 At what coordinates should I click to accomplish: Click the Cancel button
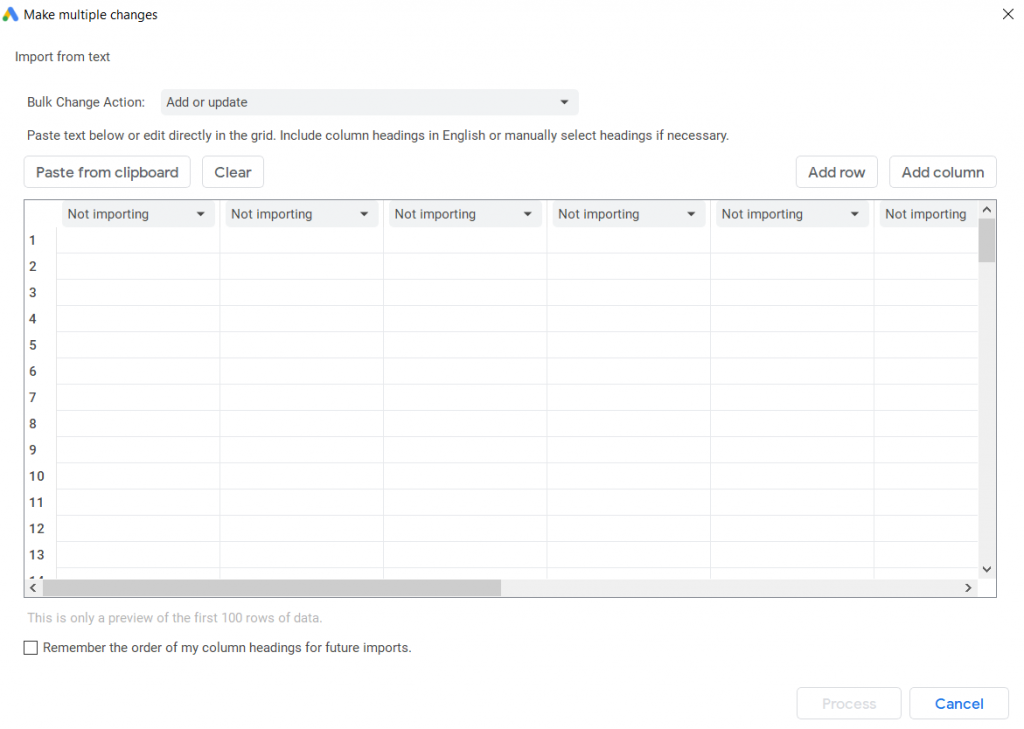tap(958, 704)
